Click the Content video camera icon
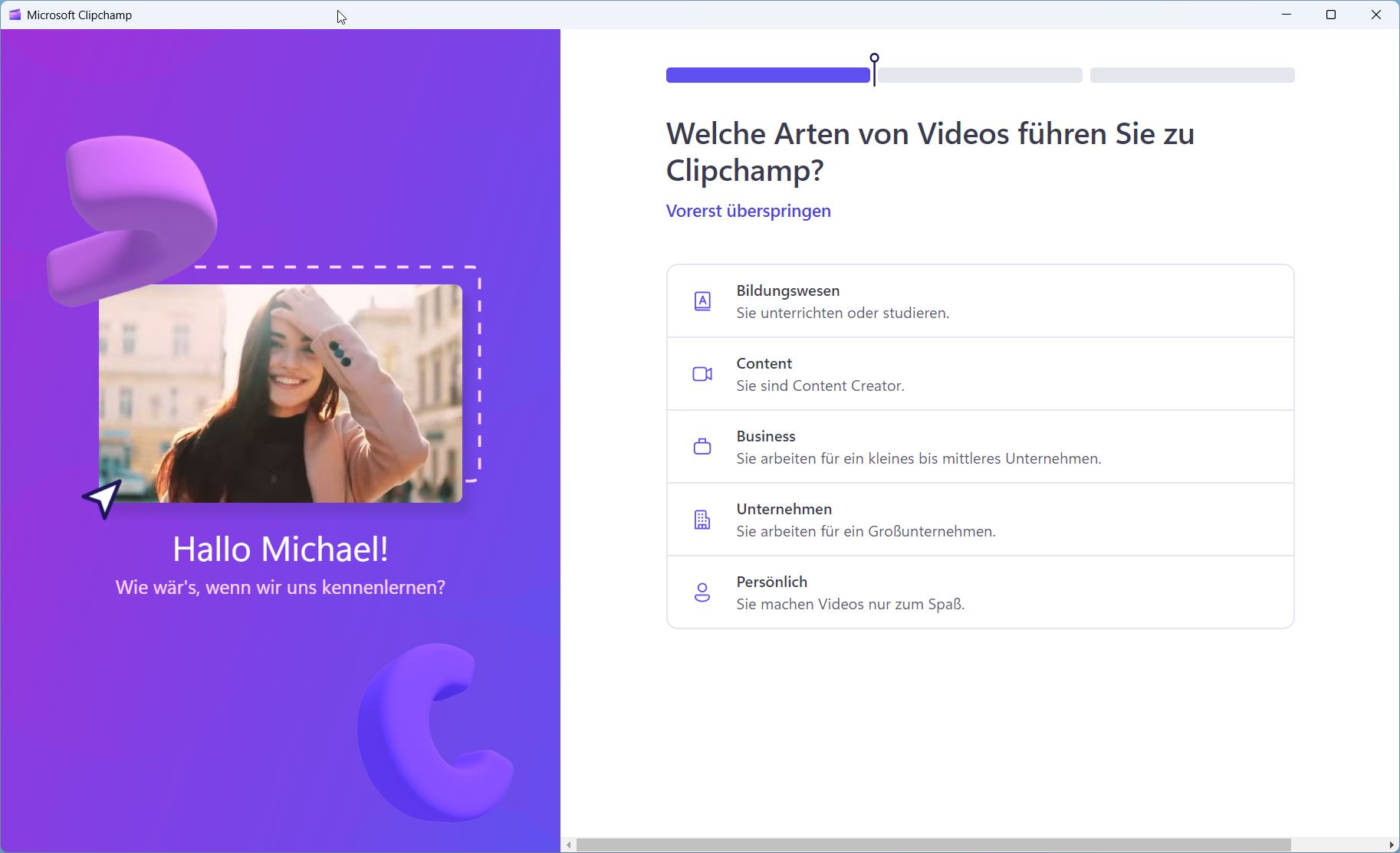The width and height of the screenshot is (1400, 853). point(702,374)
